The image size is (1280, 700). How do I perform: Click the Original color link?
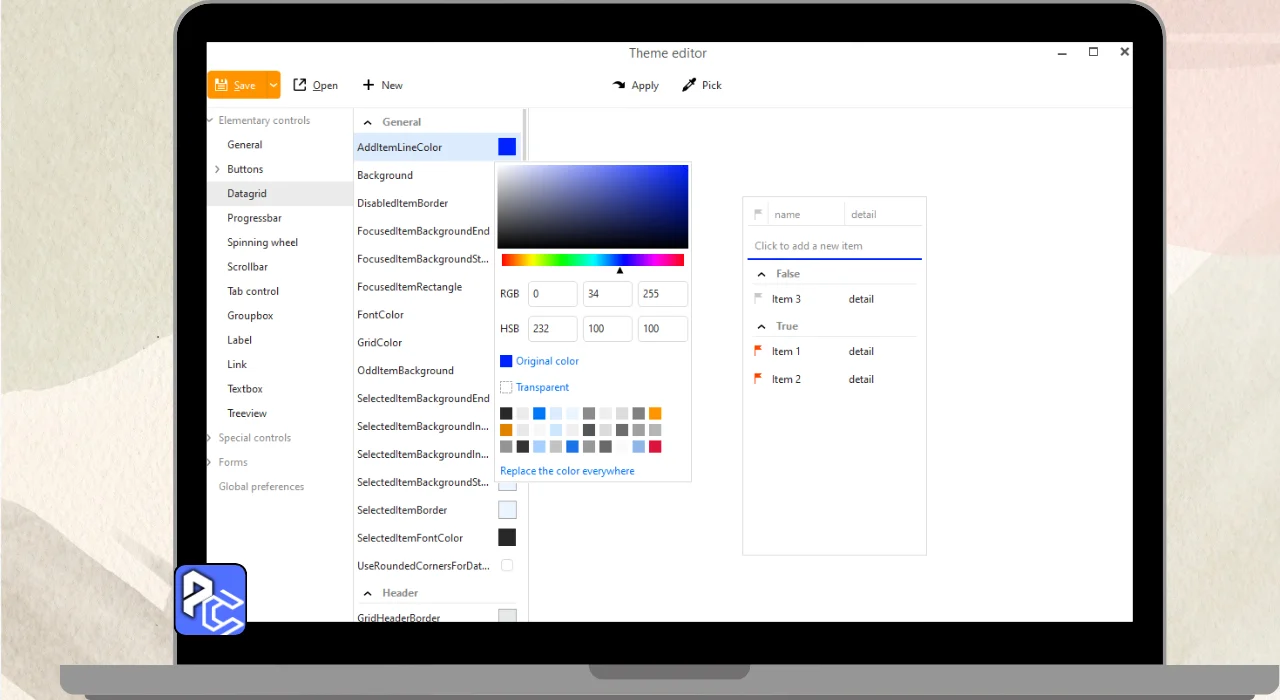[x=547, y=361]
